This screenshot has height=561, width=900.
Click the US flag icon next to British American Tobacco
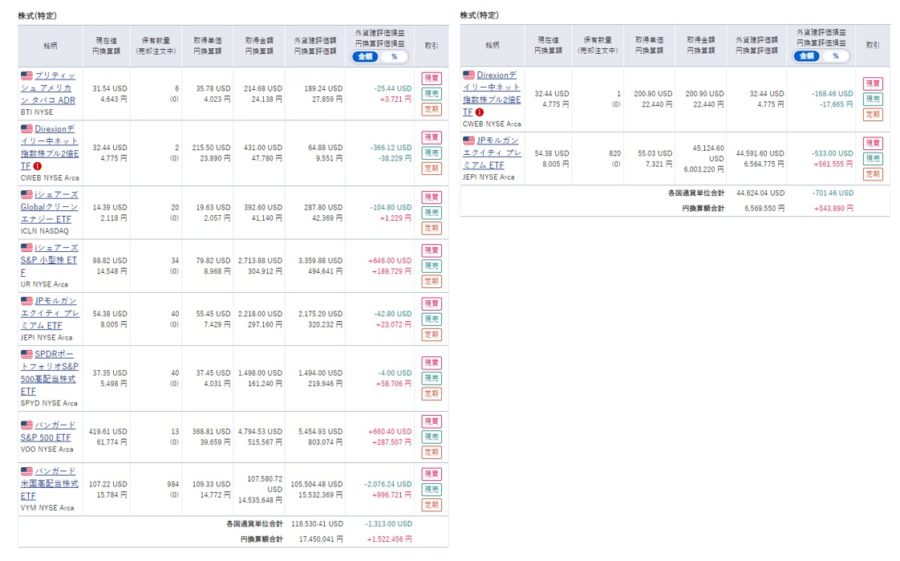pos(27,75)
